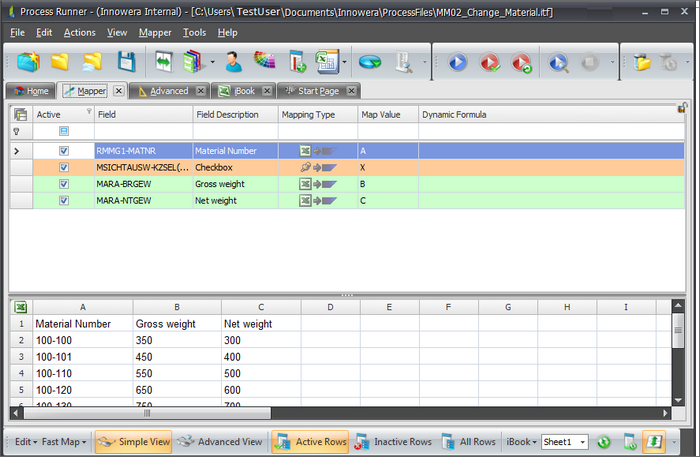Click the open yellow folder toolbar icon
Screen dimensions: 700x457
click(59, 62)
